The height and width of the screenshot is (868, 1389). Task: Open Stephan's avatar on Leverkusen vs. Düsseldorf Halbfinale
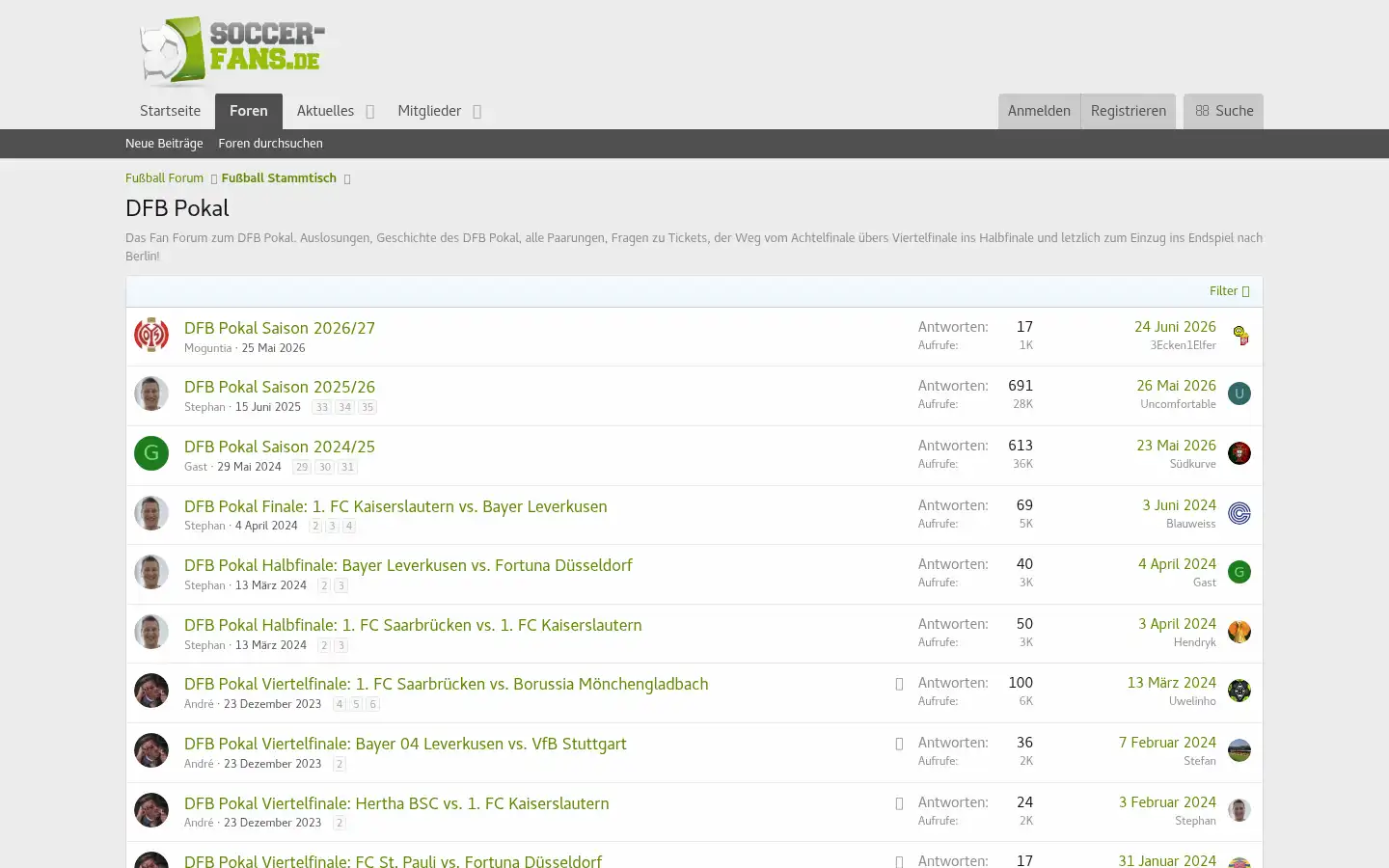(x=151, y=572)
